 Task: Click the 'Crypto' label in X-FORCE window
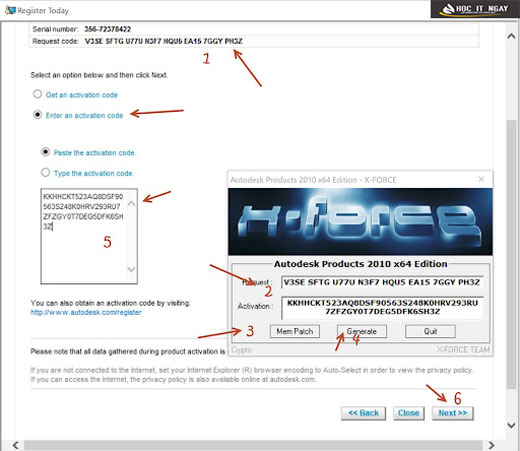coord(241,350)
